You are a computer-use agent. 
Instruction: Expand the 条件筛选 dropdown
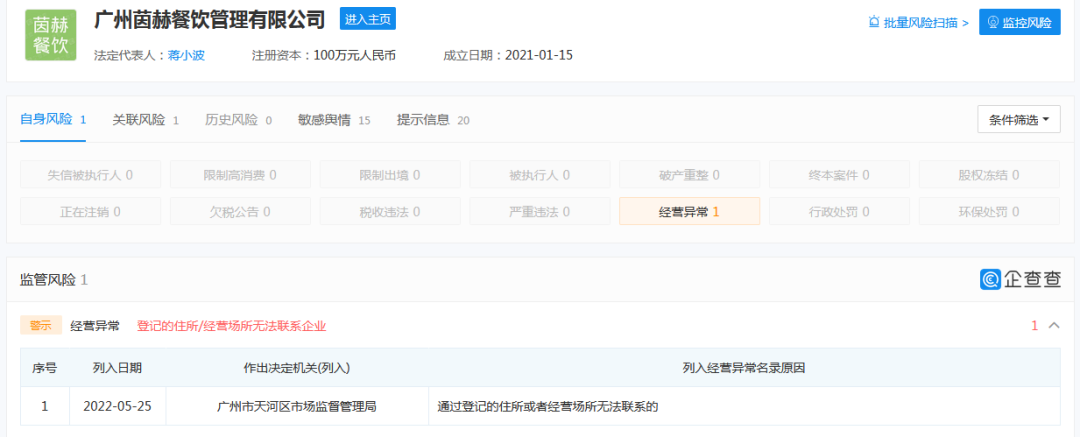1018,120
